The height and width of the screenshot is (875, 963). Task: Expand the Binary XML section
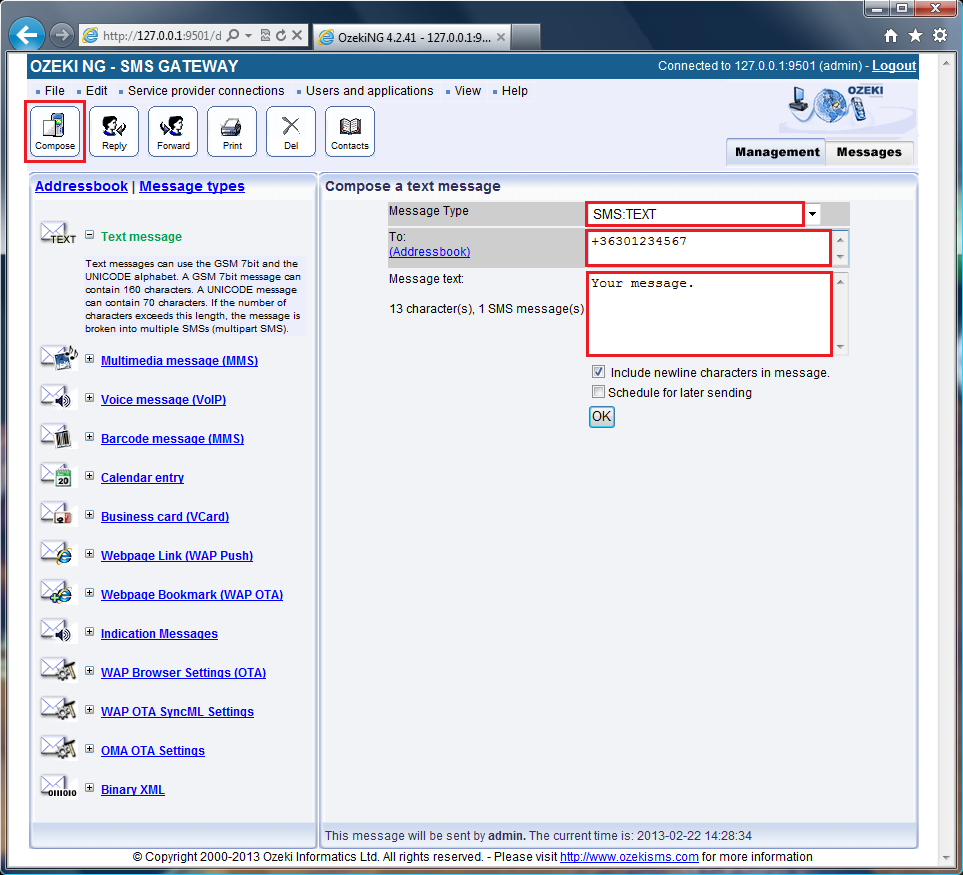(90, 788)
